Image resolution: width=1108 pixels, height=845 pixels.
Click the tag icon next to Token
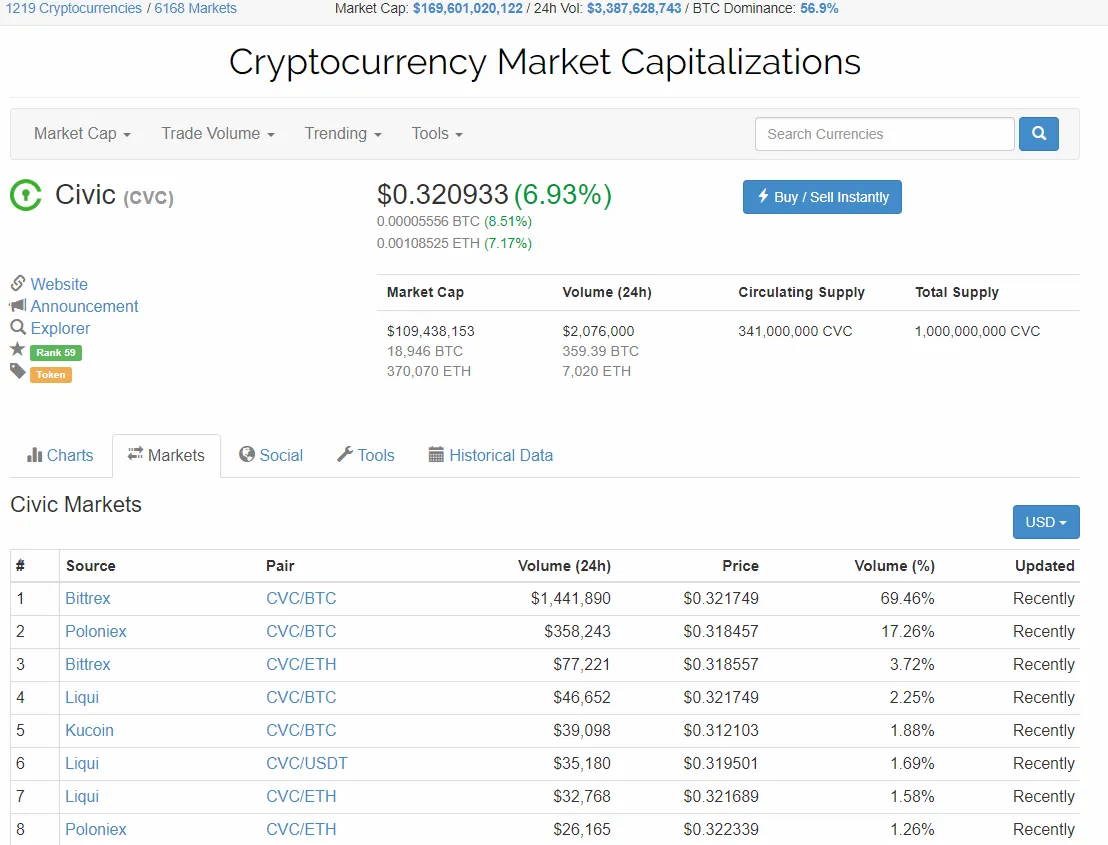(x=18, y=372)
